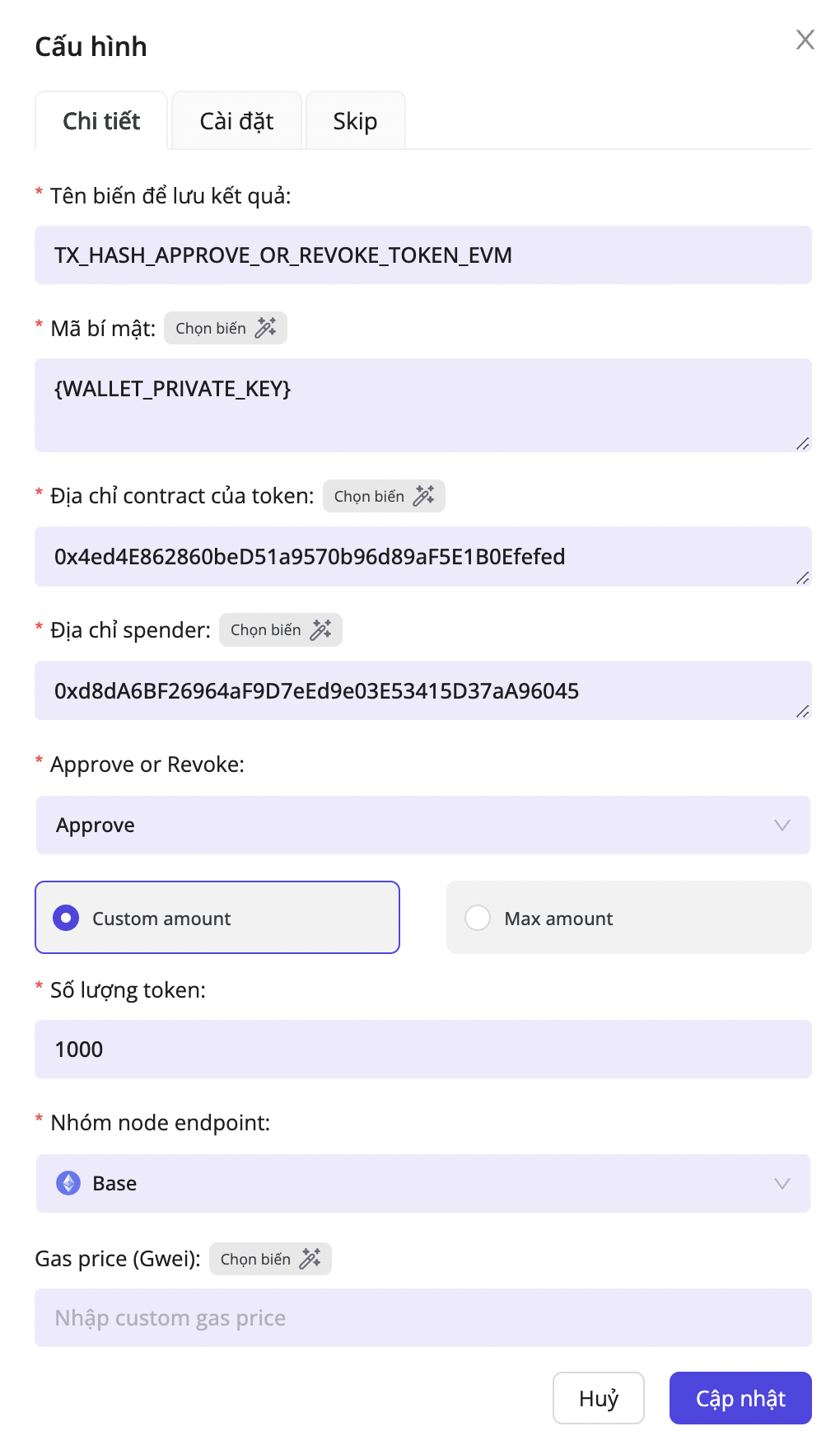840x1445 pixels.
Task: Click the Base network Ethereum icon
Action: 68,1184
